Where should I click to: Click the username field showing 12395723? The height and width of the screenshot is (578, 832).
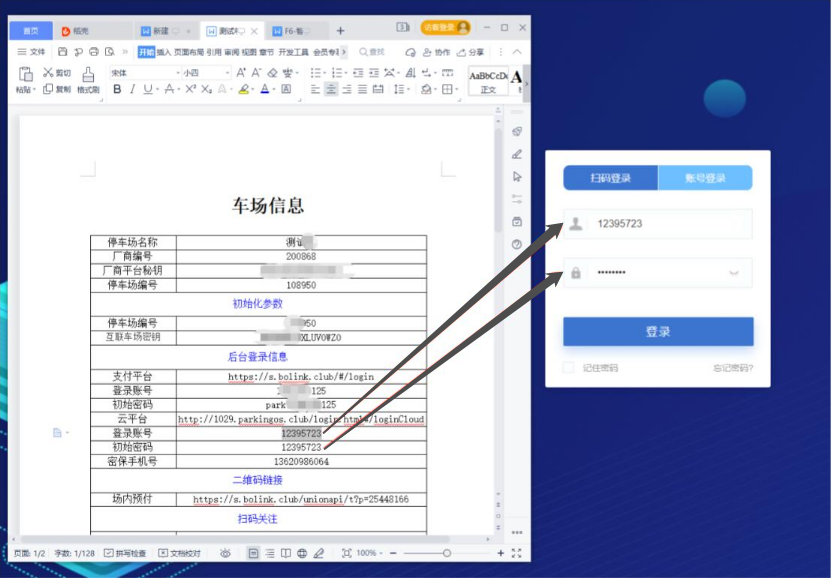(x=658, y=223)
